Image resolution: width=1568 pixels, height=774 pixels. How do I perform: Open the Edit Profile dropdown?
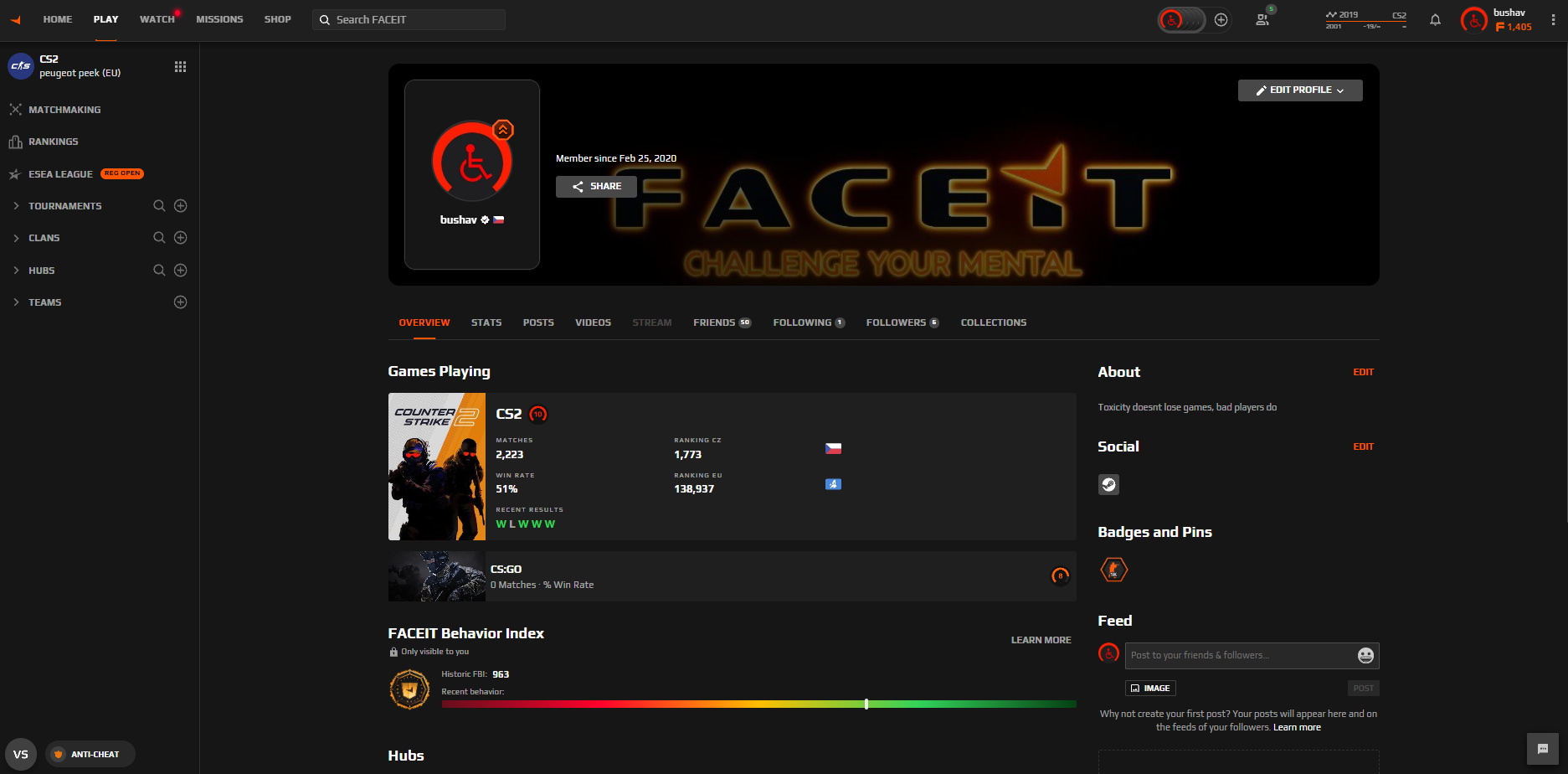[1300, 90]
